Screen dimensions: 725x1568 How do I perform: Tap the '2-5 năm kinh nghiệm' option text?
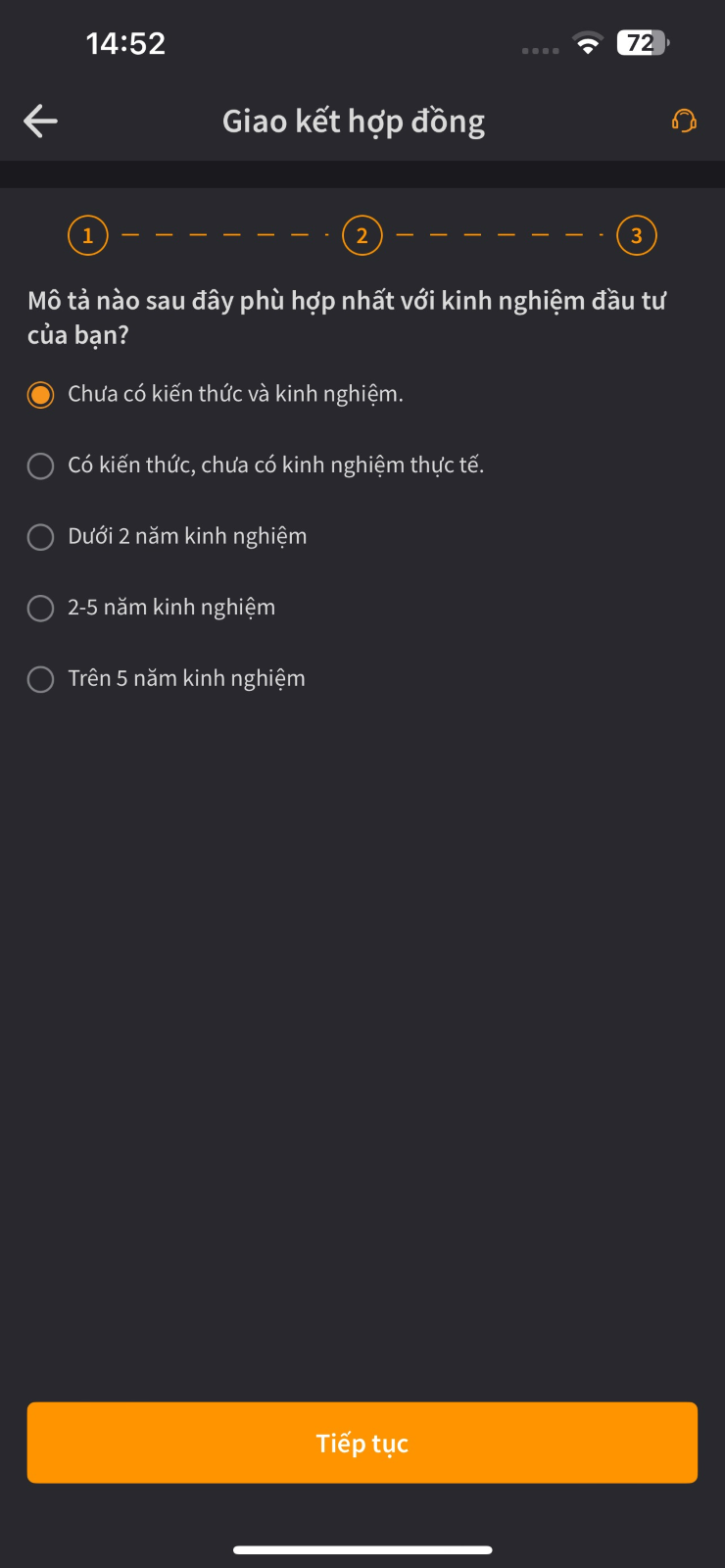(171, 608)
